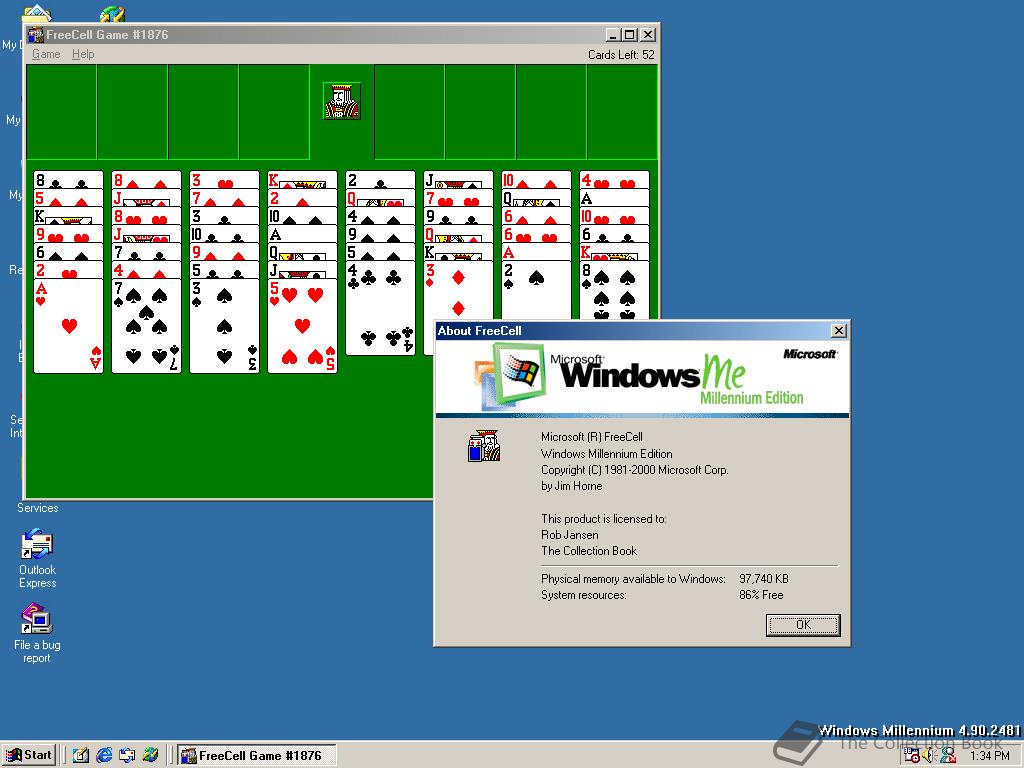Click the FreeCell window title bar icon
Screen dimensions: 1024x768
click(x=37, y=35)
